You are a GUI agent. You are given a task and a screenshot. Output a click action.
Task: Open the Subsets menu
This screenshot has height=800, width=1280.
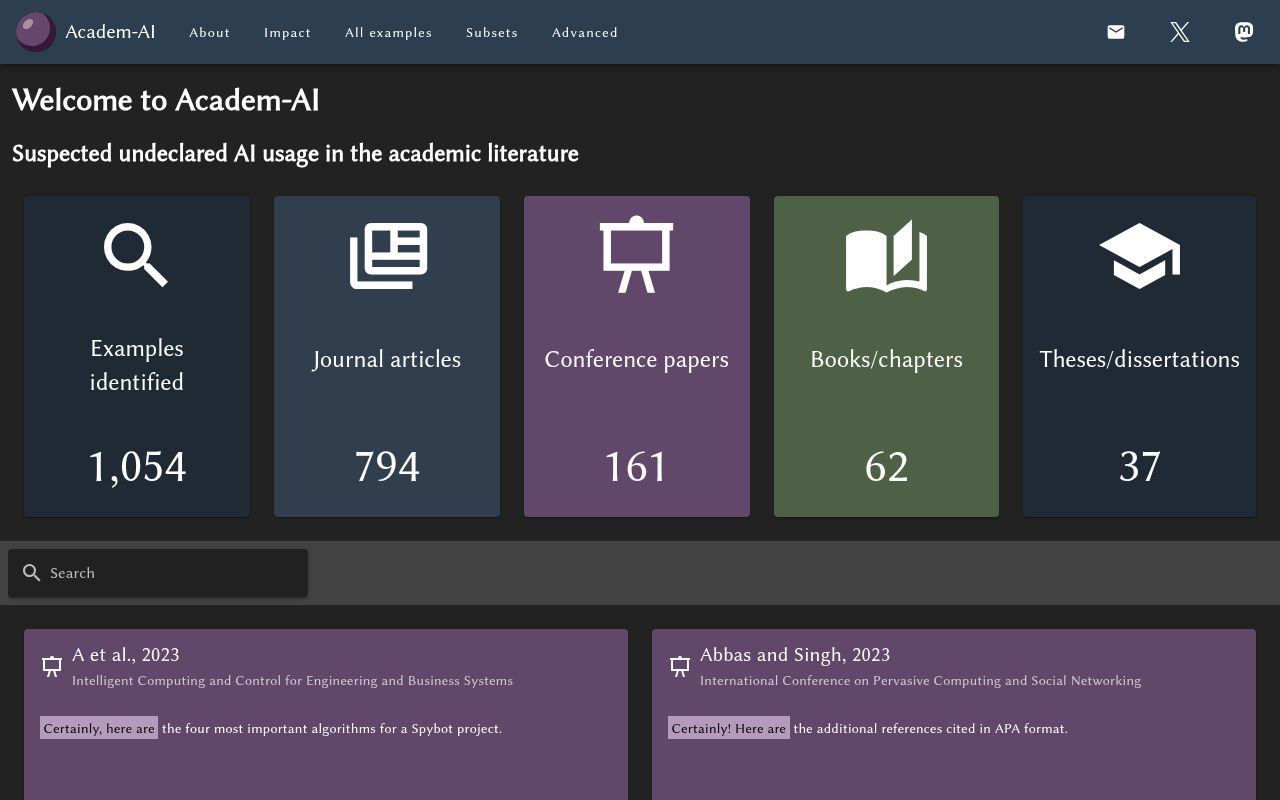492,32
